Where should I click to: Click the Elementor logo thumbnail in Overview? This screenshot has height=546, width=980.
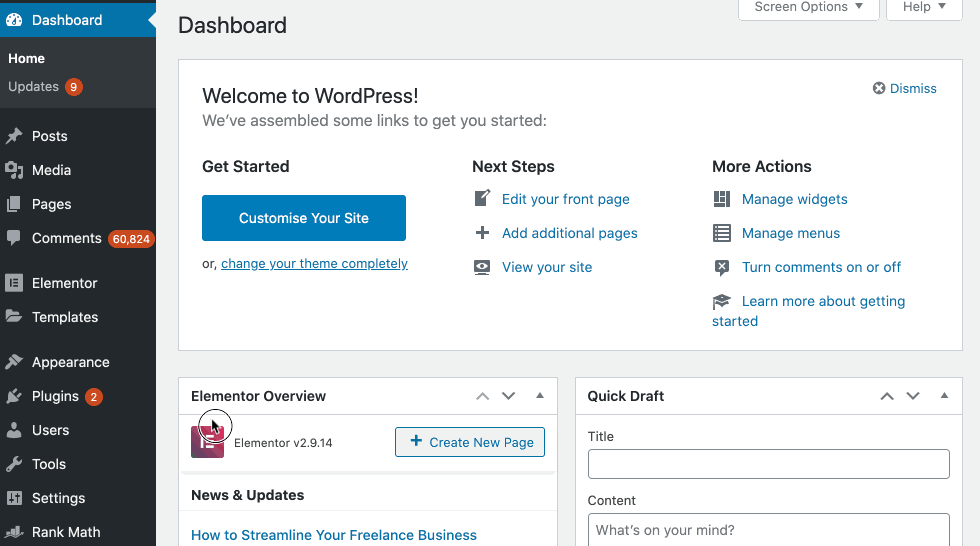pyautogui.click(x=207, y=442)
